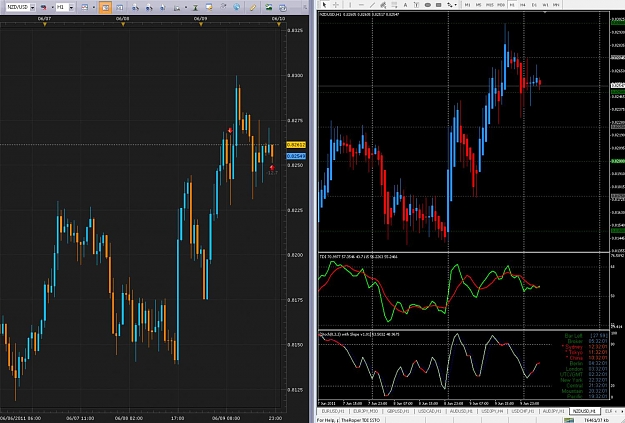Click the green picture icon in left toolbar

(x=269, y=7)
